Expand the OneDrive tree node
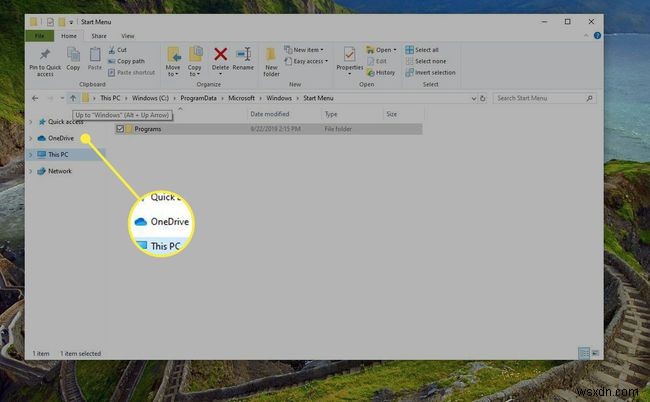 click(30, 138)
